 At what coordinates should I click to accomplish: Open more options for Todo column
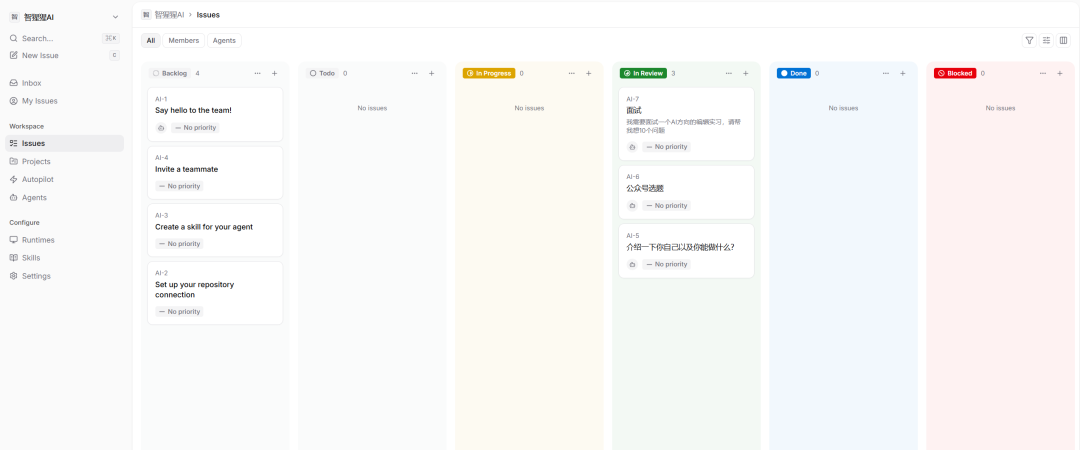tap(414, 73)
